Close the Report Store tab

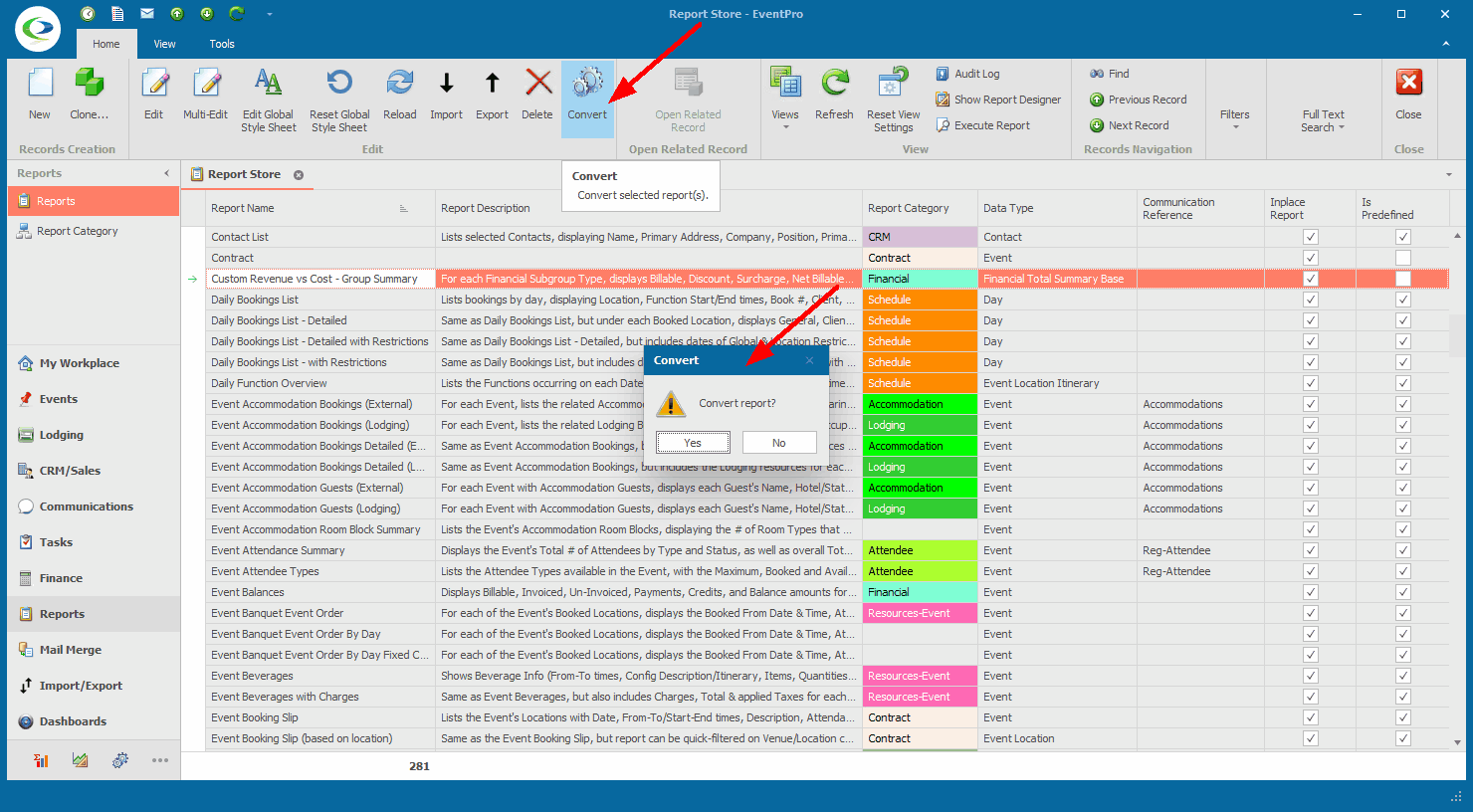tap(298, 175)
